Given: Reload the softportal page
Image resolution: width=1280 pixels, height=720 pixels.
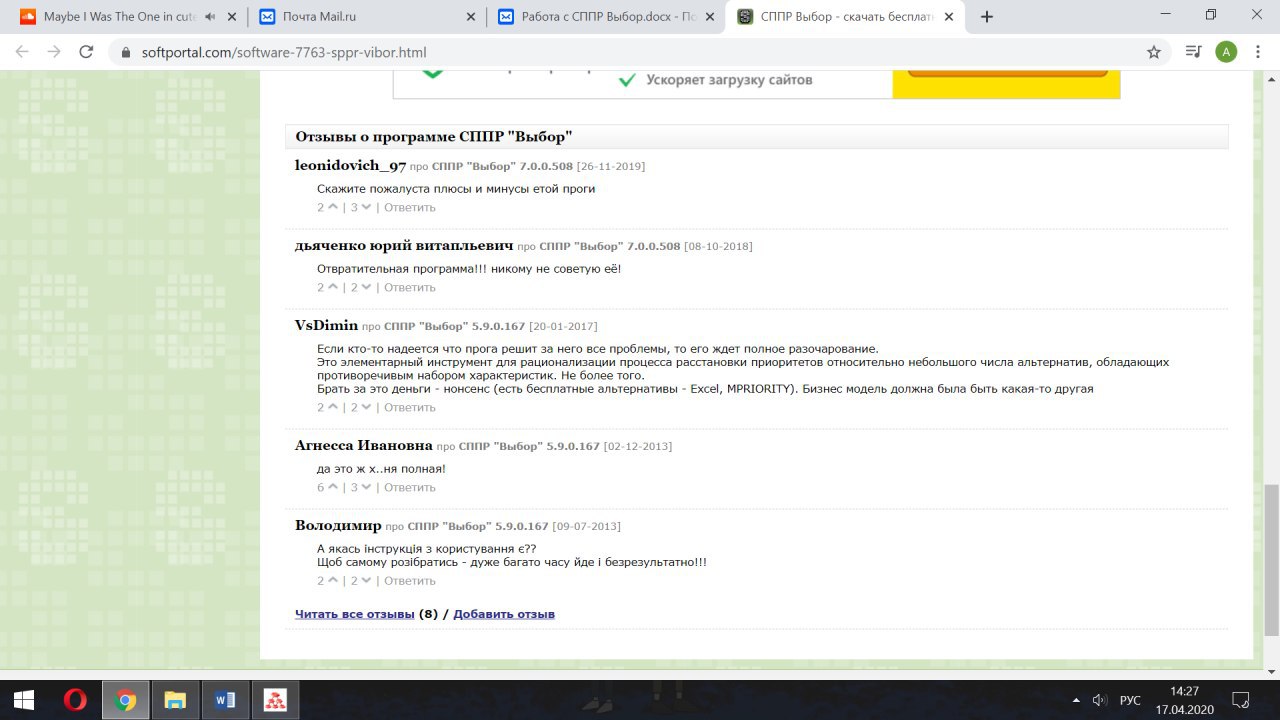Looking at the screenshot, I should (x=86, y=52).
